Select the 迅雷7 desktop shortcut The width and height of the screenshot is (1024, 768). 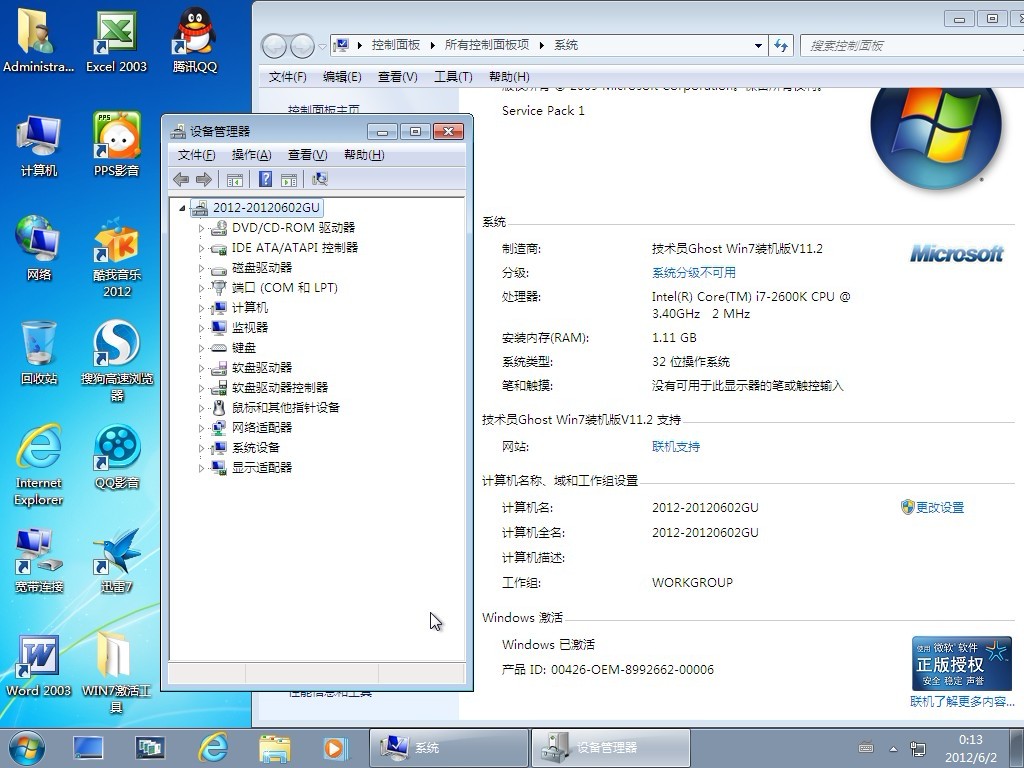tap(116, 560)
